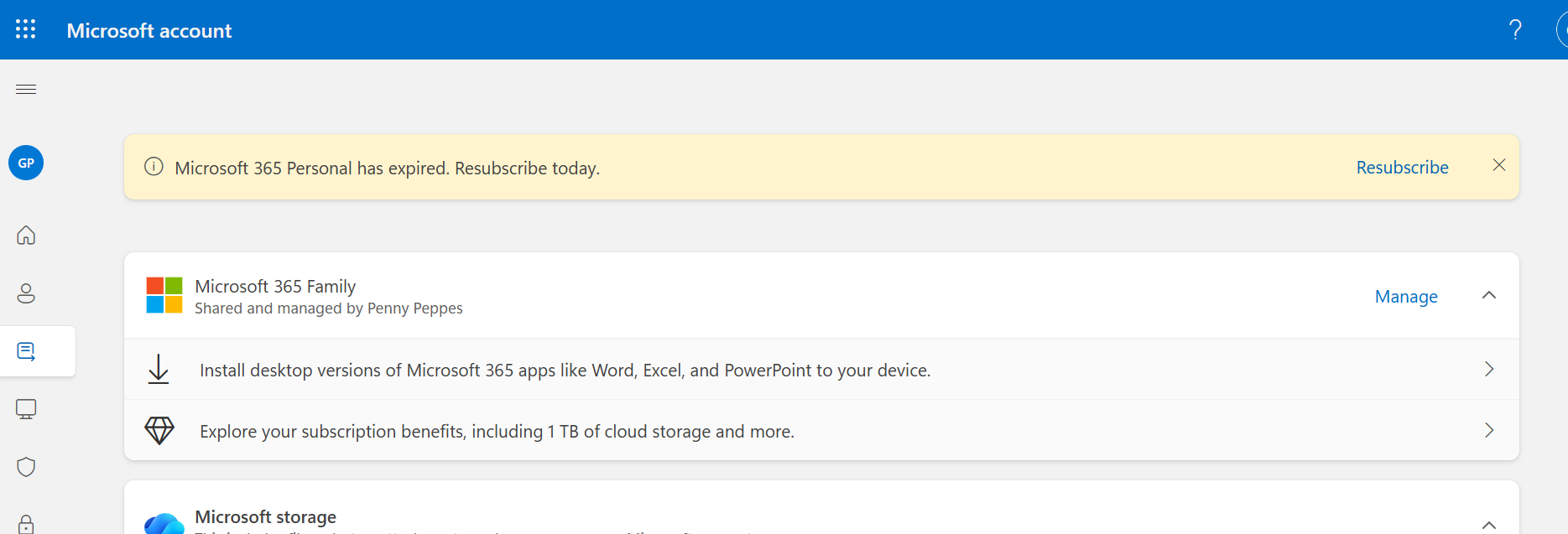Open the Devices monitor icon

point(26,409)
